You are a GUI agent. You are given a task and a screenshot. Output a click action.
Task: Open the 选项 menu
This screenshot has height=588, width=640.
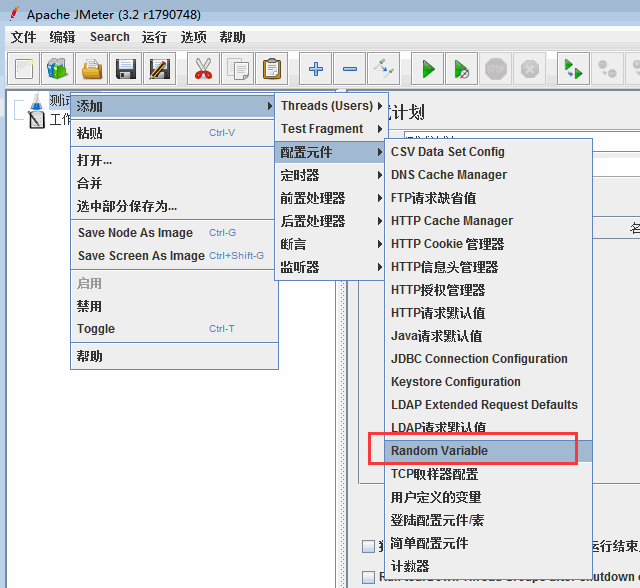[193, 37]
